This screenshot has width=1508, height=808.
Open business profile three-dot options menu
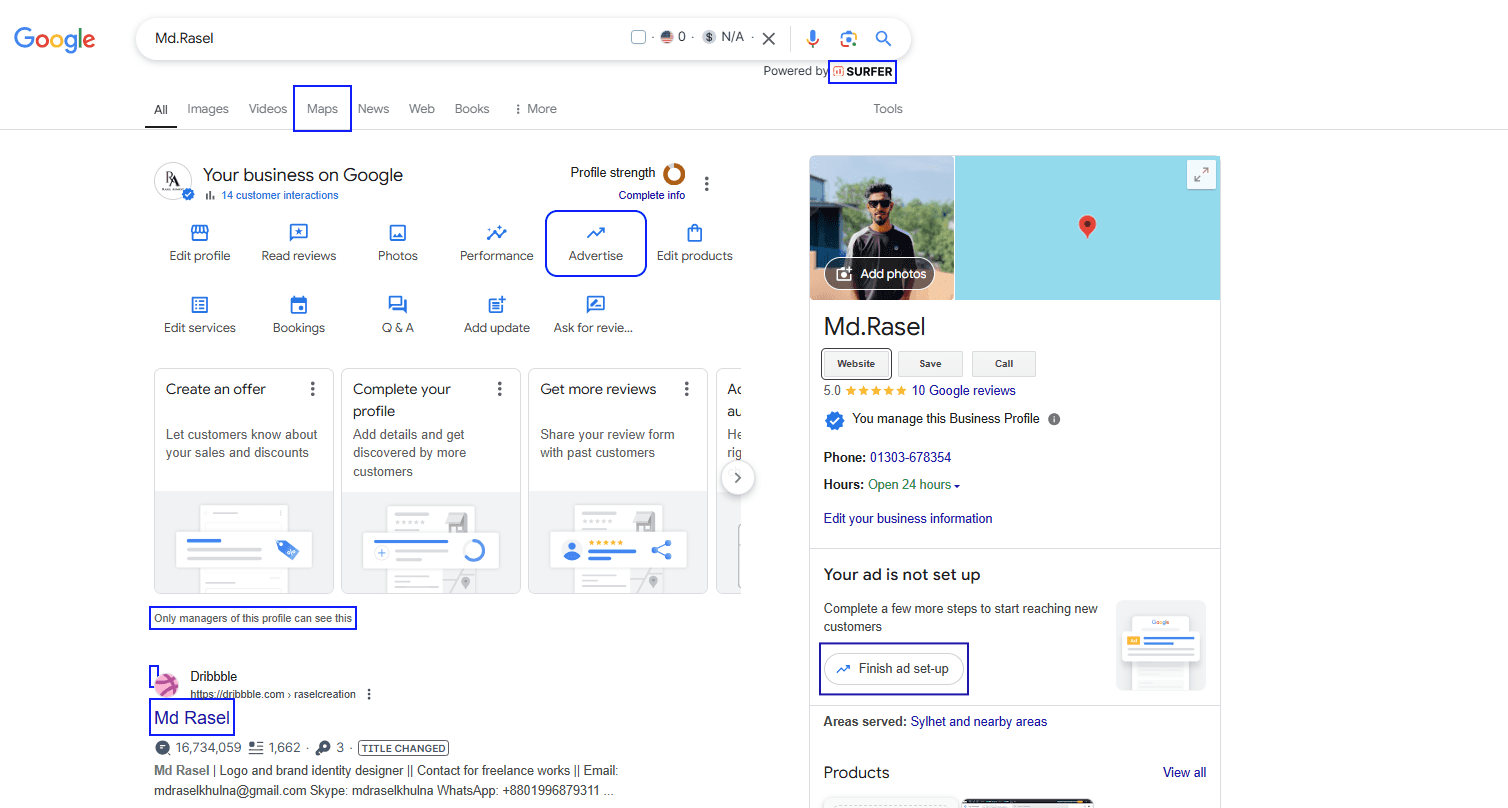(707, 184)
